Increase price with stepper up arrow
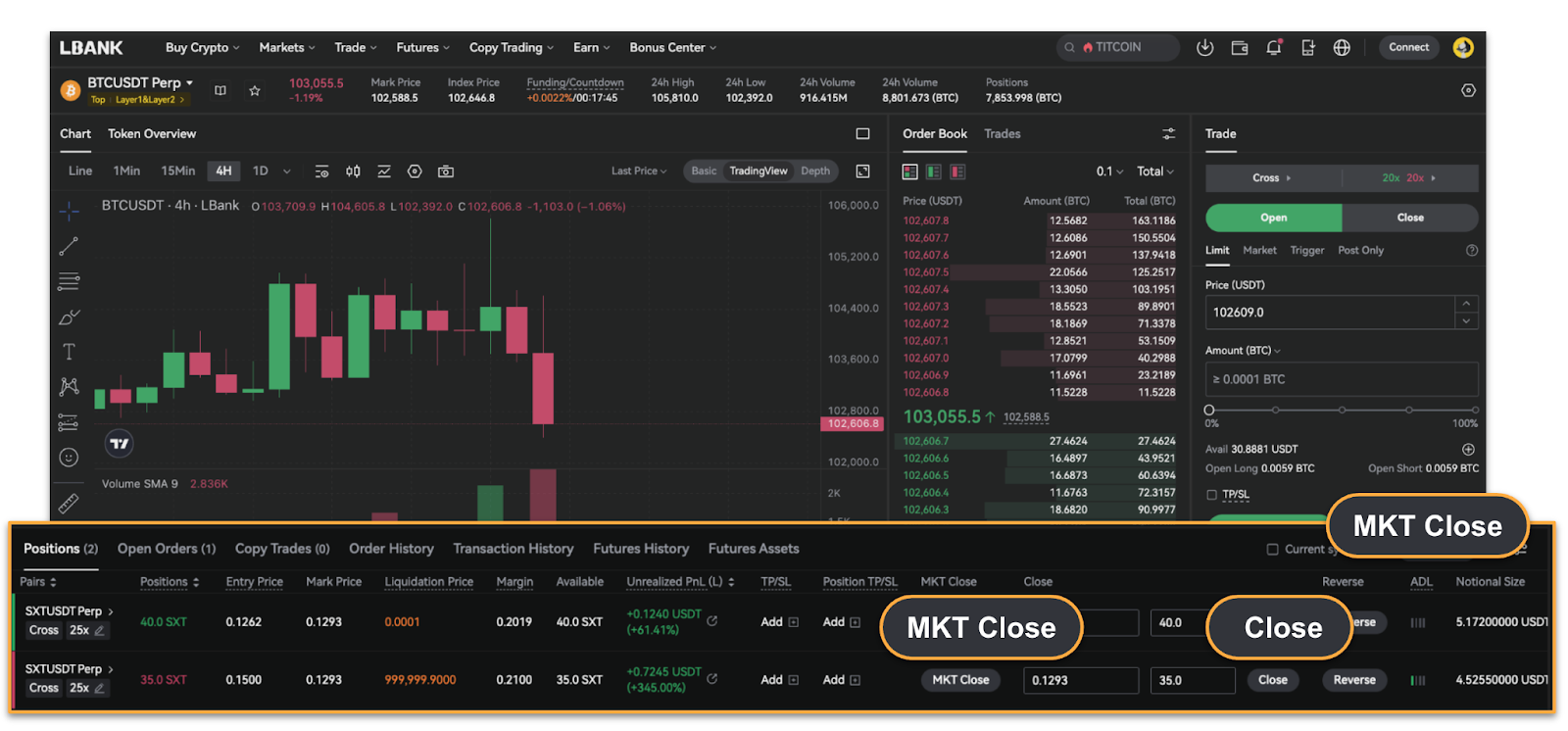Image resolution: width=1568 pixels, height=731 pixels. click(x=1466, y=305)
